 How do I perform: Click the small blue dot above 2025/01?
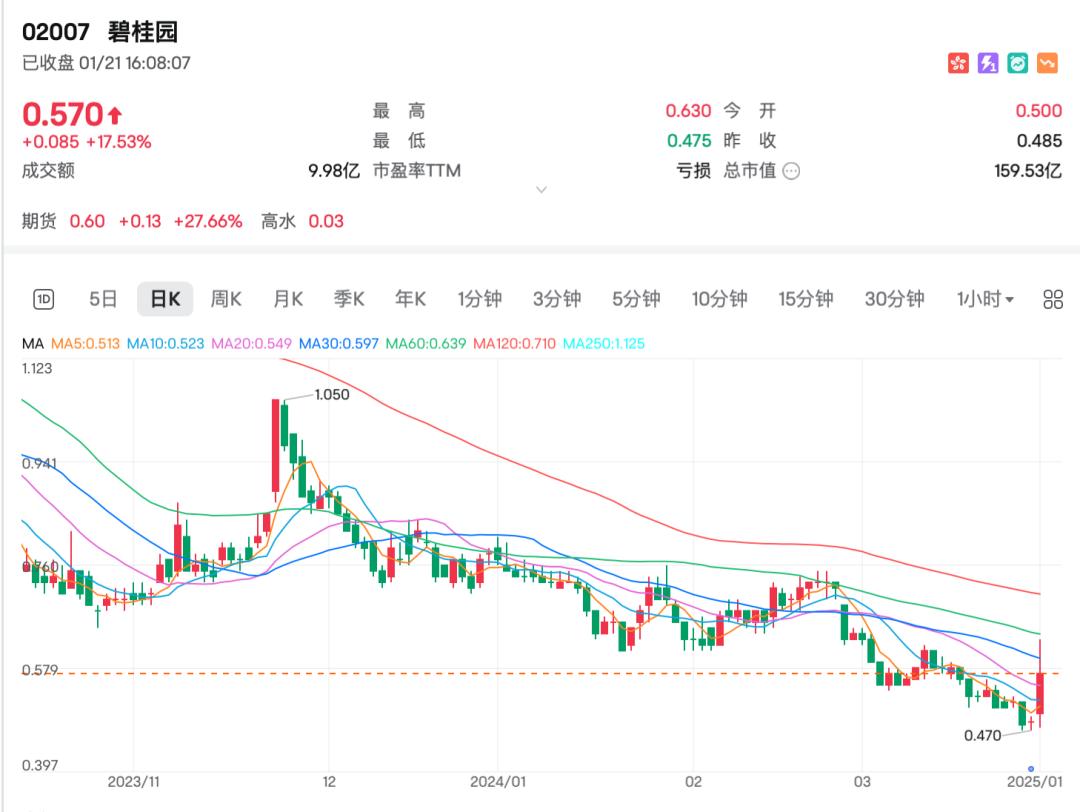click(1031, 769)
